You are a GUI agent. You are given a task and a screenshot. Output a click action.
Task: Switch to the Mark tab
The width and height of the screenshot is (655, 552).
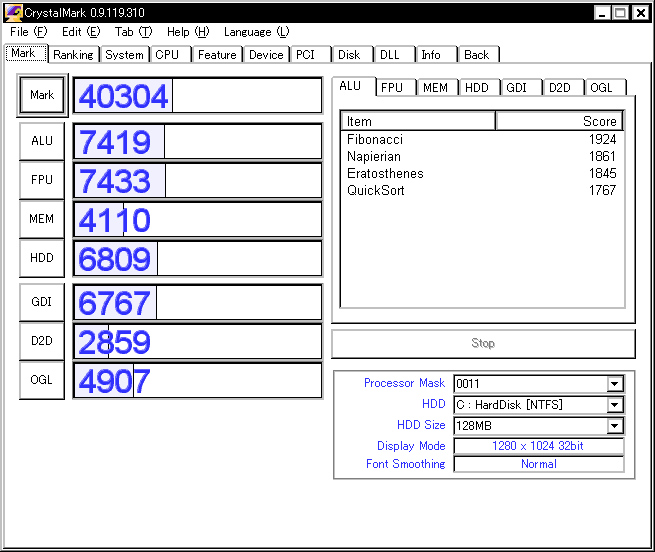point(26,53)
